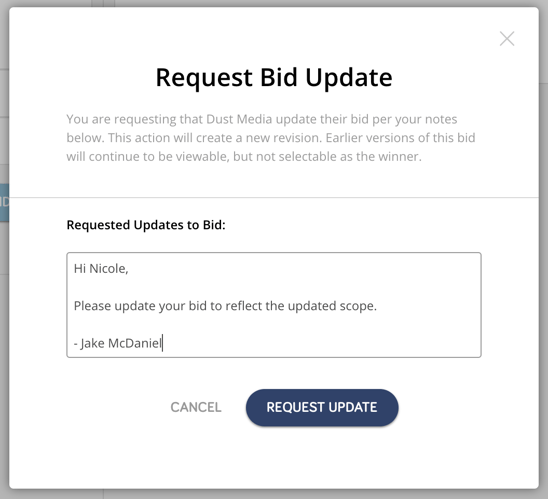
Task: Click the blue button hidden behind dialog edge
Action: (x=4, y=203)
